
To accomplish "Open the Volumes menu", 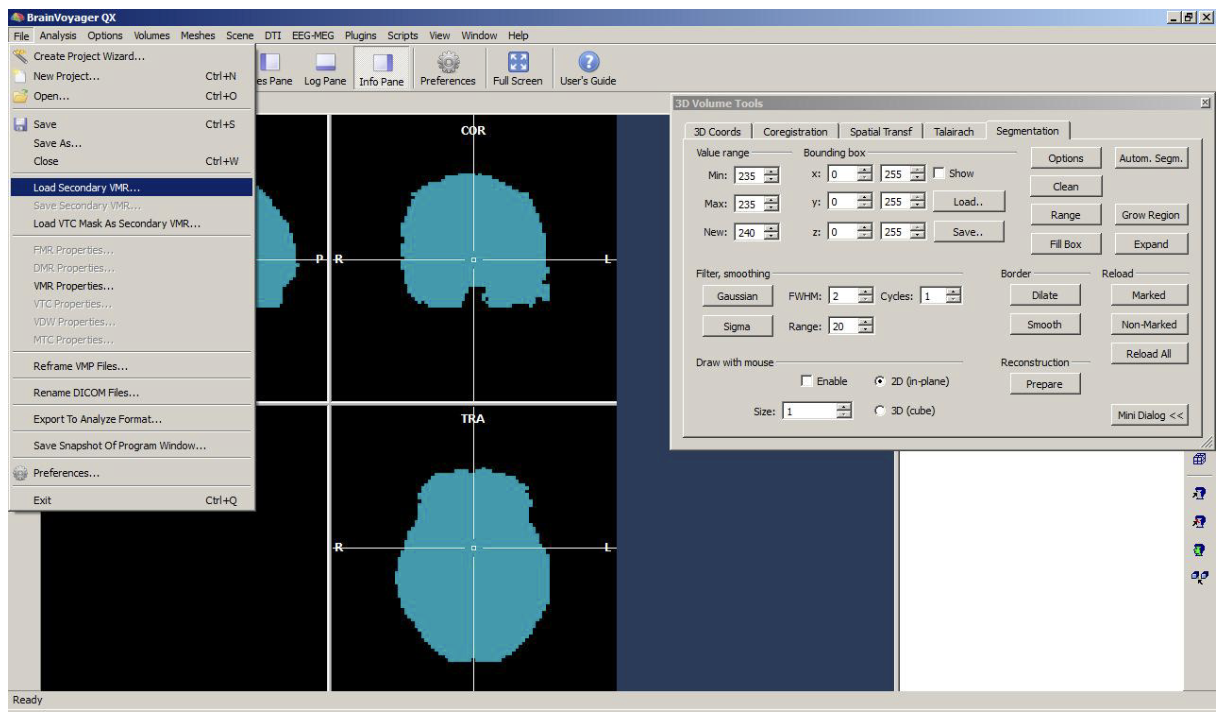I will (152, 36).
